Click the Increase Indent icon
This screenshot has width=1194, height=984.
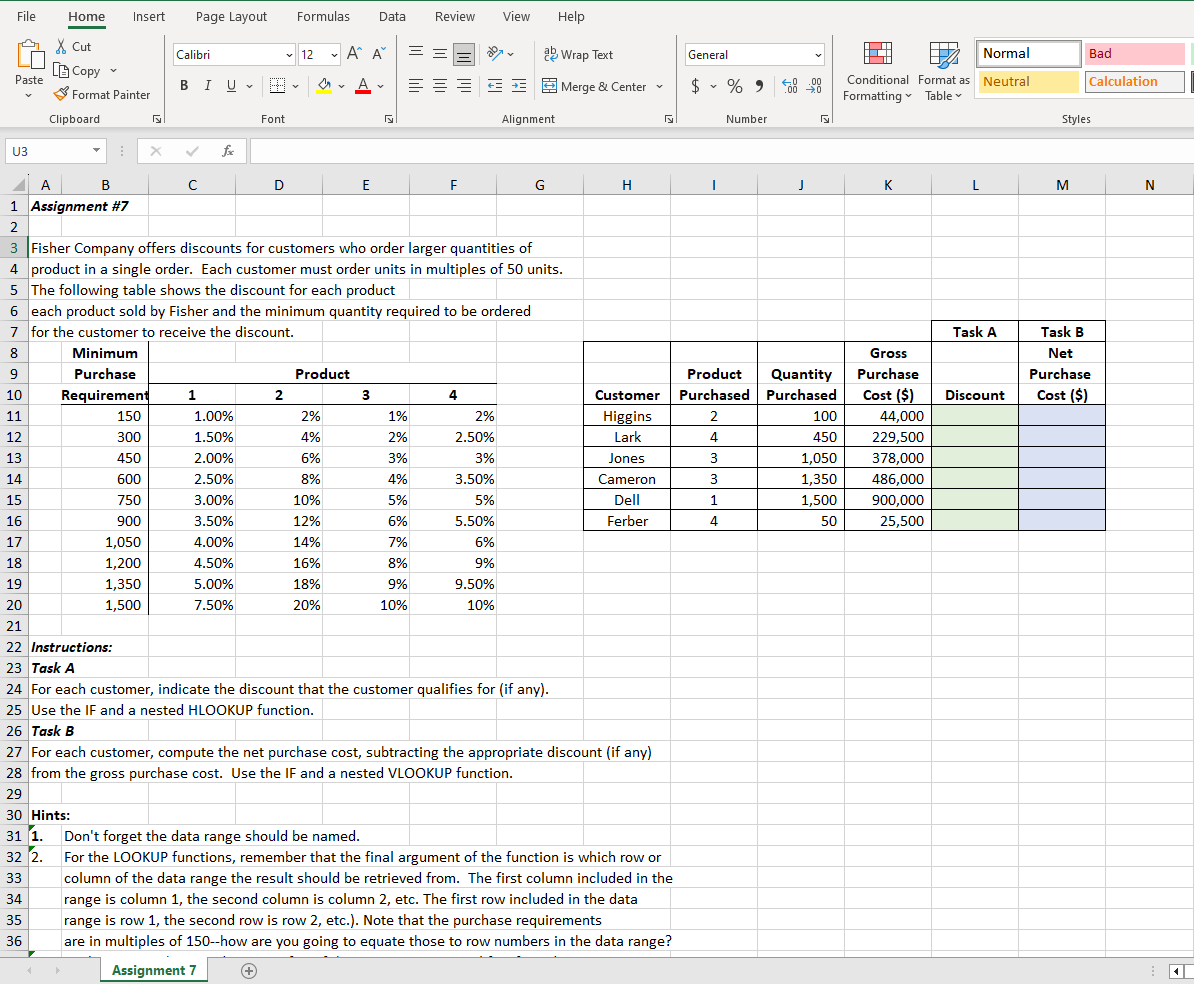tap(518, 87)
